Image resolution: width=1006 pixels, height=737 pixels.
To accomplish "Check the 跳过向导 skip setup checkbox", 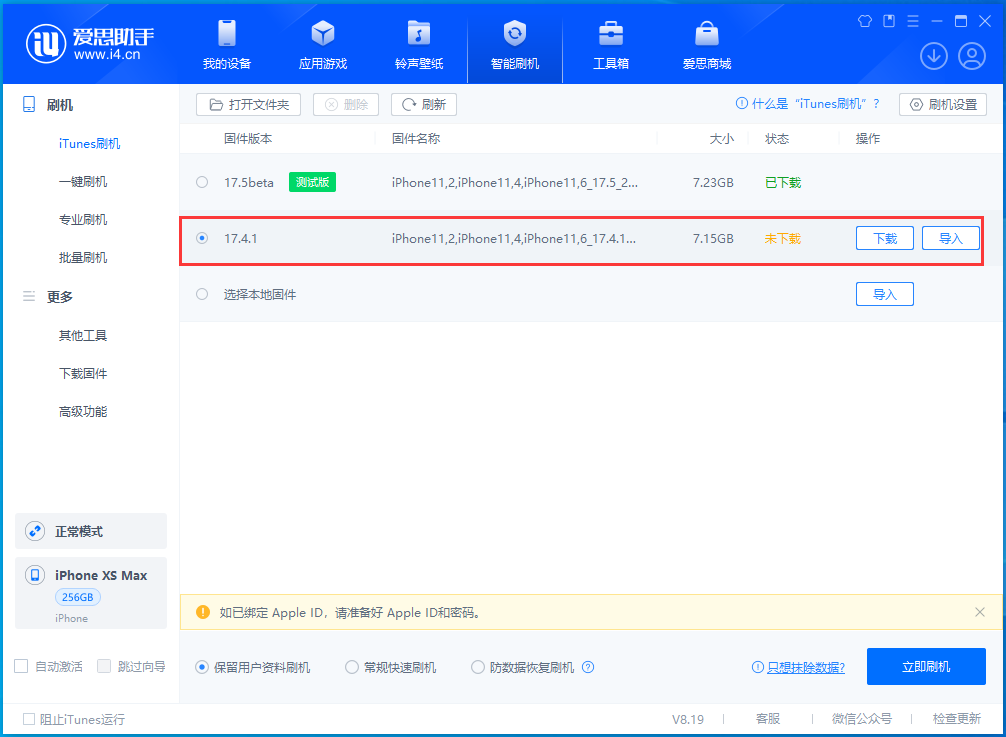I will click(103, 666).
